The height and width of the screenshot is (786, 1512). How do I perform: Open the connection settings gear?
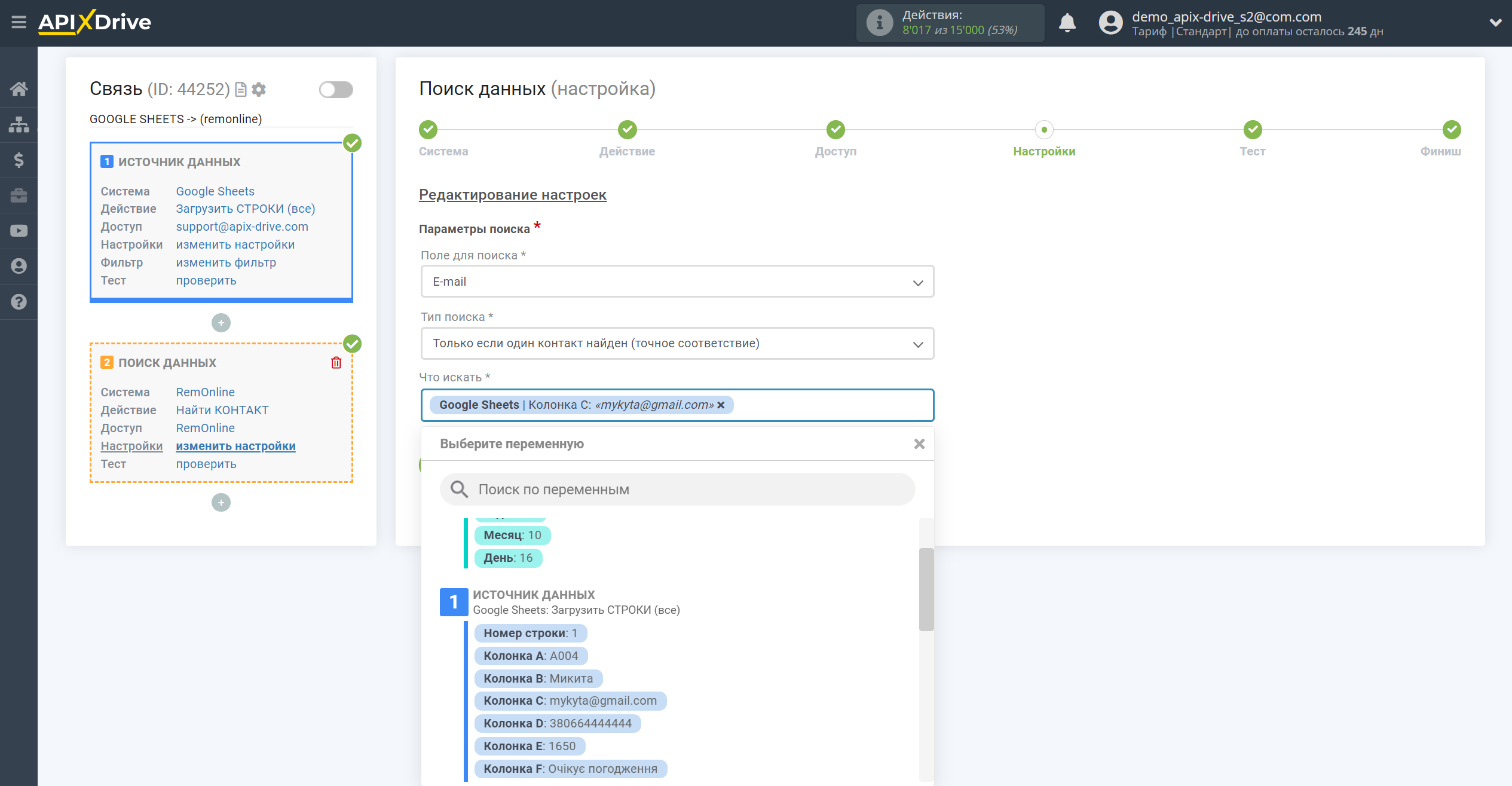coord(259,90)
